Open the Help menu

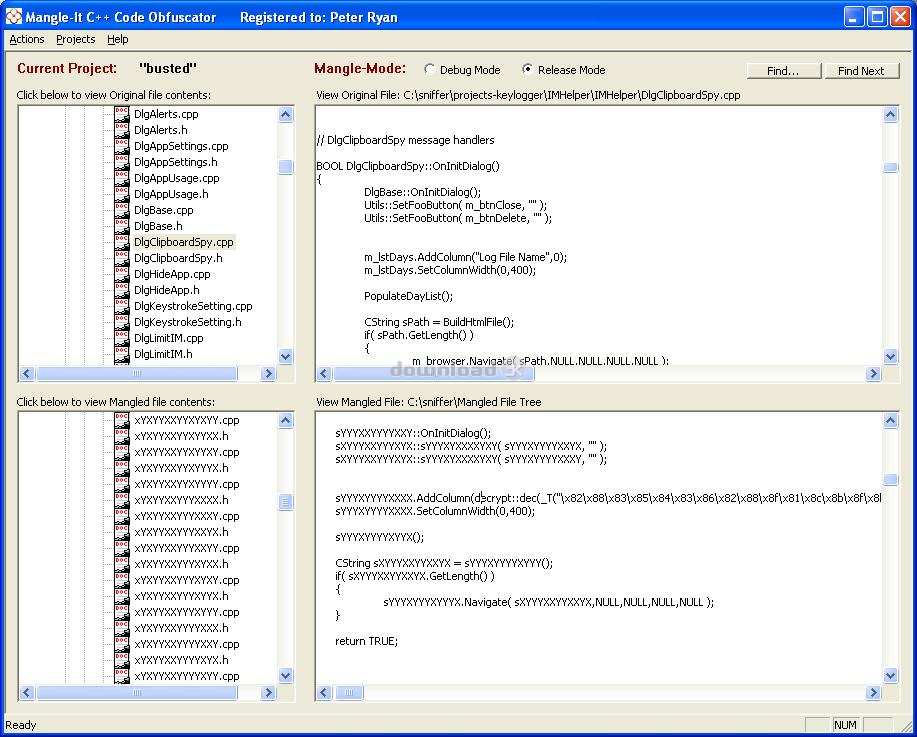click(118, 40)
